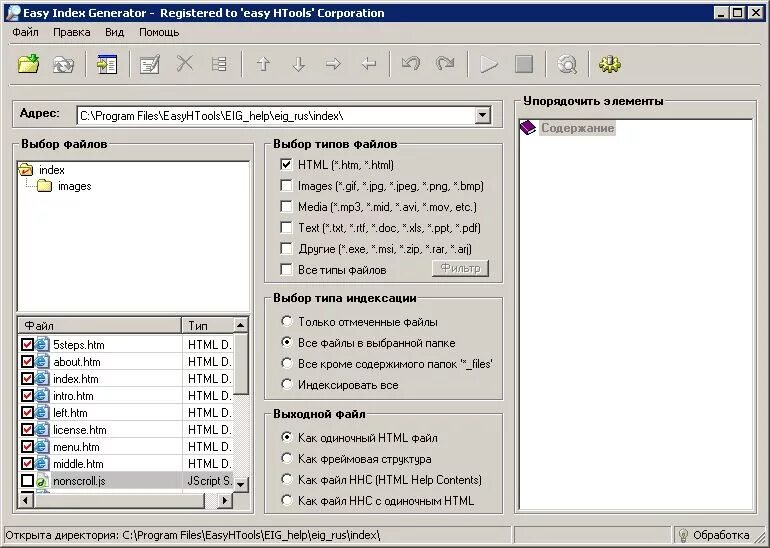Check the Все типы файлов checkbox
The width and height of the screenshot is (770, 548).
coord(286,270)
